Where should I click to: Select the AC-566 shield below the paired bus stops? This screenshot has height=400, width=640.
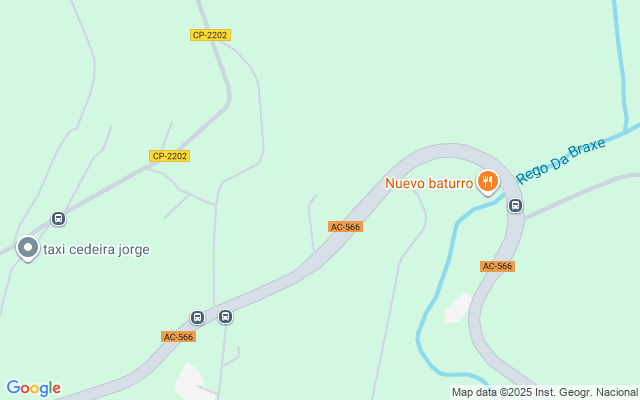coord(178,337)
